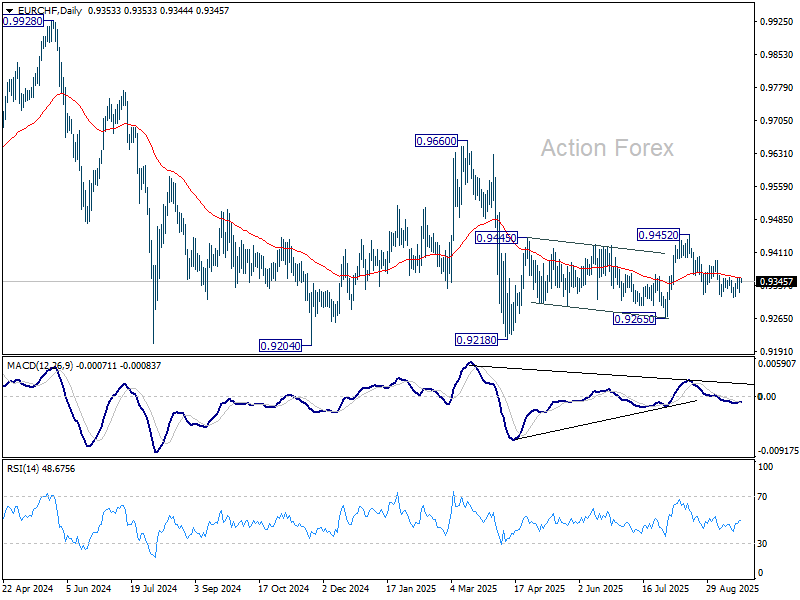Select the 0.92650 low price label
This screenshot has width=800, height=600.
[x=634, y=319]
